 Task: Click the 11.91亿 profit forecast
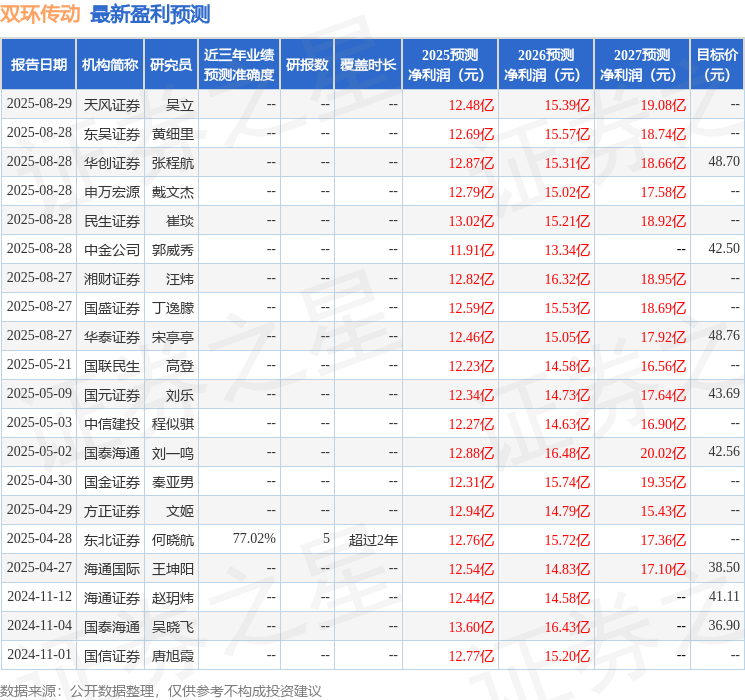click(471, 250)
